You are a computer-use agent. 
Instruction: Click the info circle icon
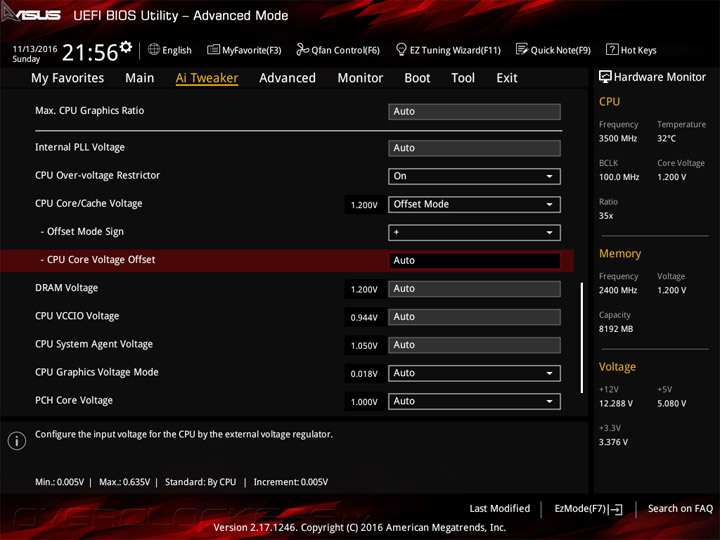(17, 441)
